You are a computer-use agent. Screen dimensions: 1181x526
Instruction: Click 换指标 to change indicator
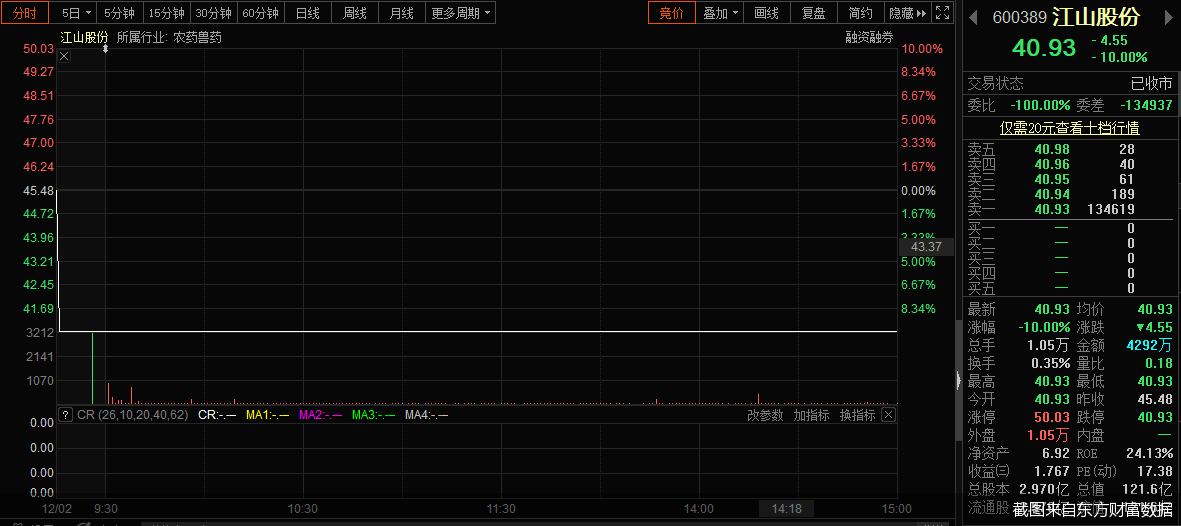pyautogui.click(x=857, y=415)
